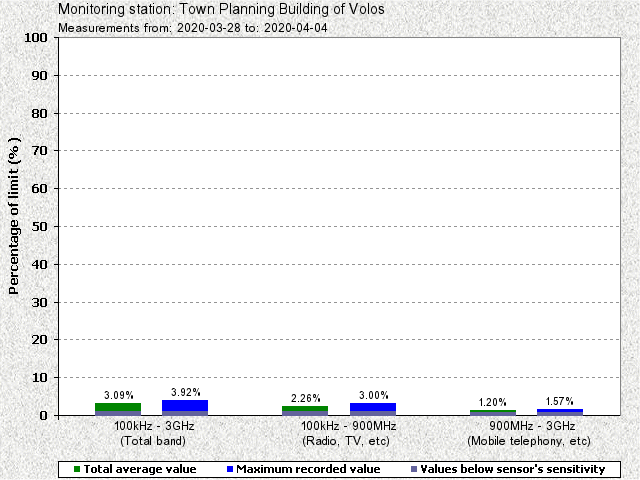The height and width of the screenshot is (480, 640).
Task: Click the '90' y-axis tick label
Action: (40, 76)
